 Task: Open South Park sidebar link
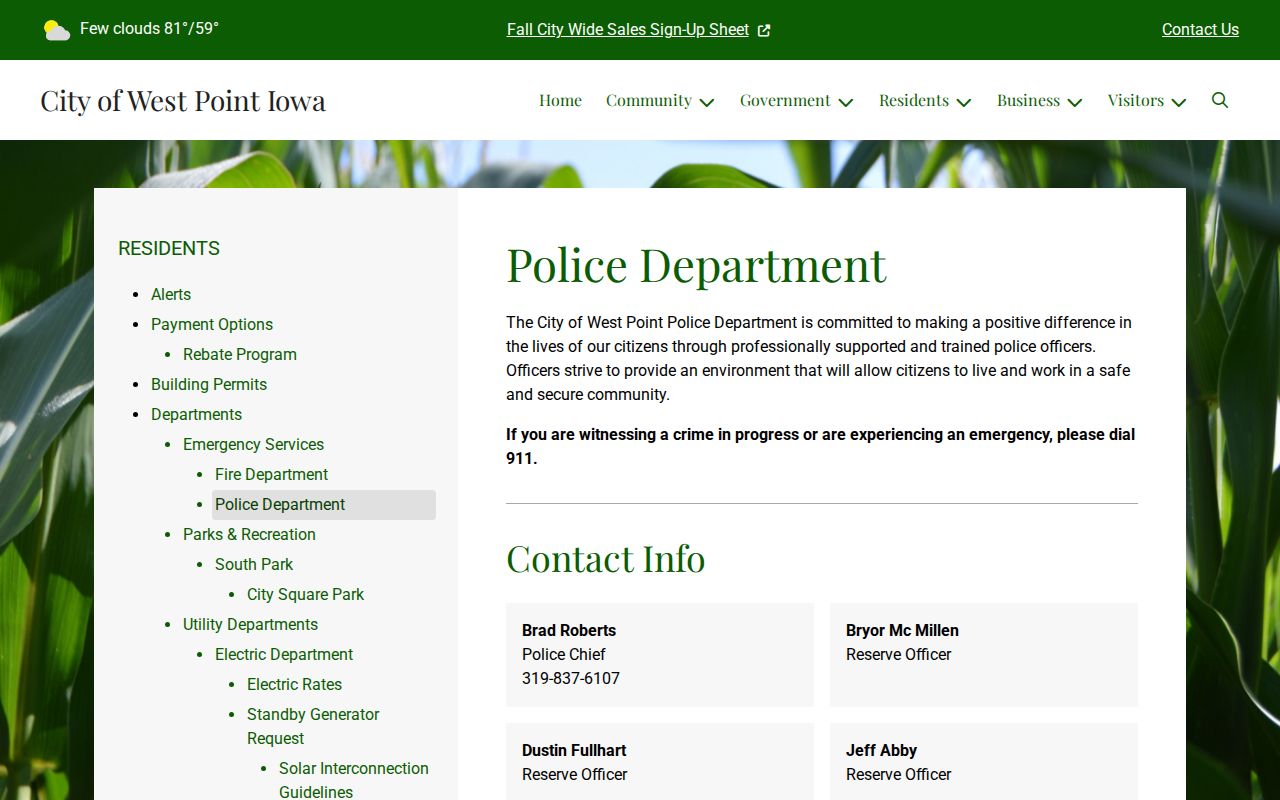pyautogui.click(x=254, y=564)
